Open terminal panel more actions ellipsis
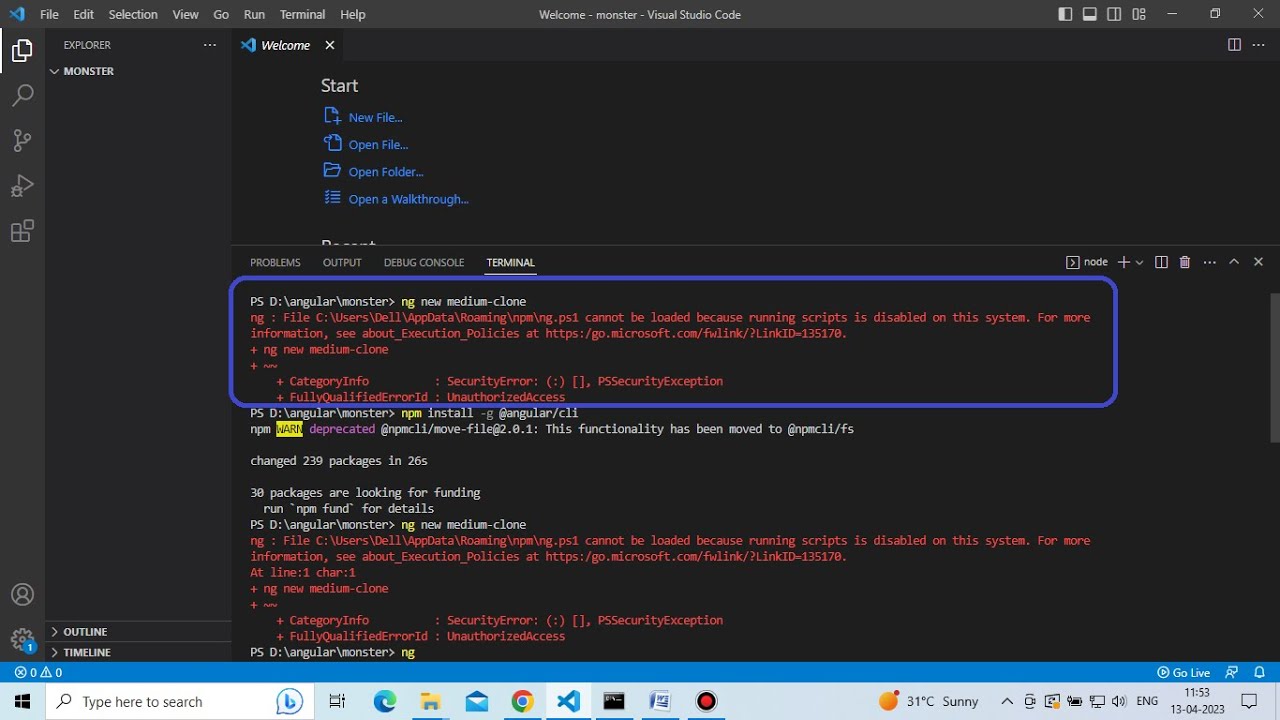Viewport: 1280px width, 720px height. [x=1210, y=262]
